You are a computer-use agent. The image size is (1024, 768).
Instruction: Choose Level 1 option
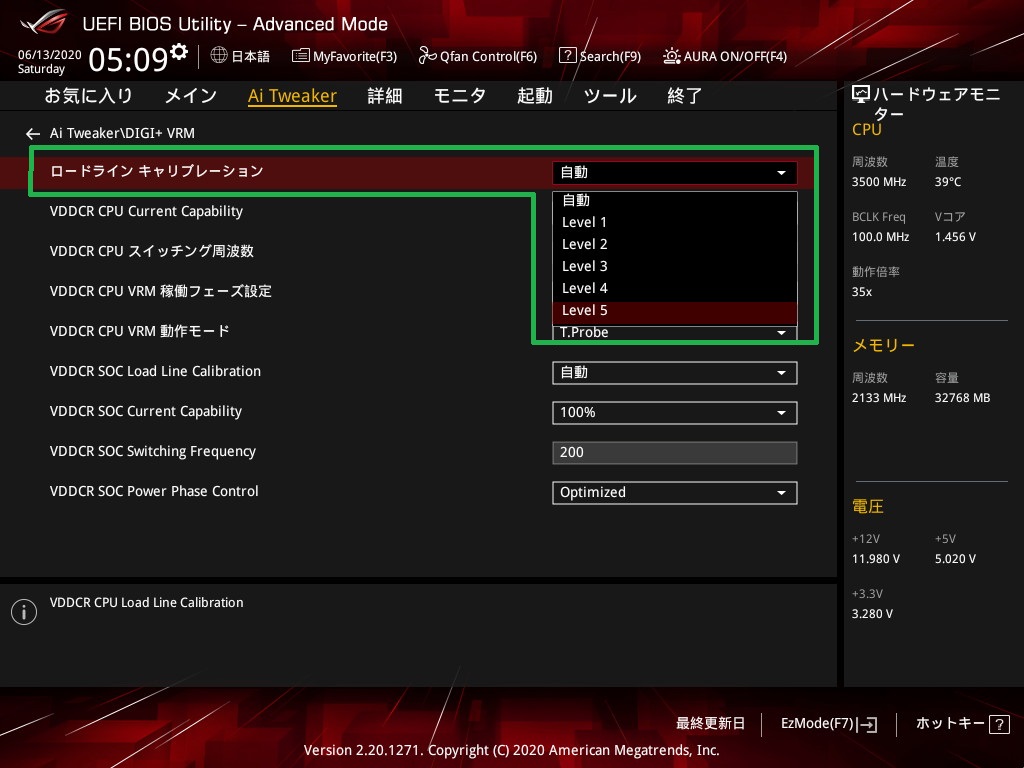675,222
